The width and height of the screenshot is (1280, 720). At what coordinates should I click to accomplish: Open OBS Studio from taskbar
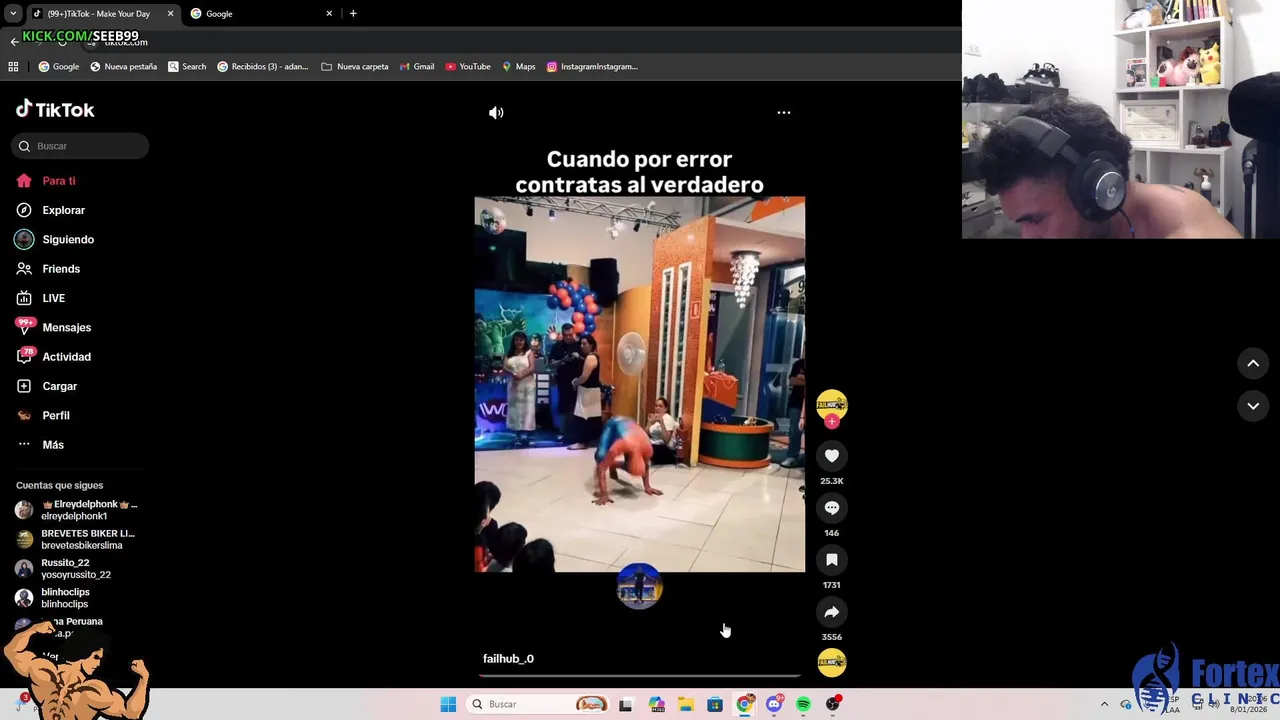(x=833, y=705)
